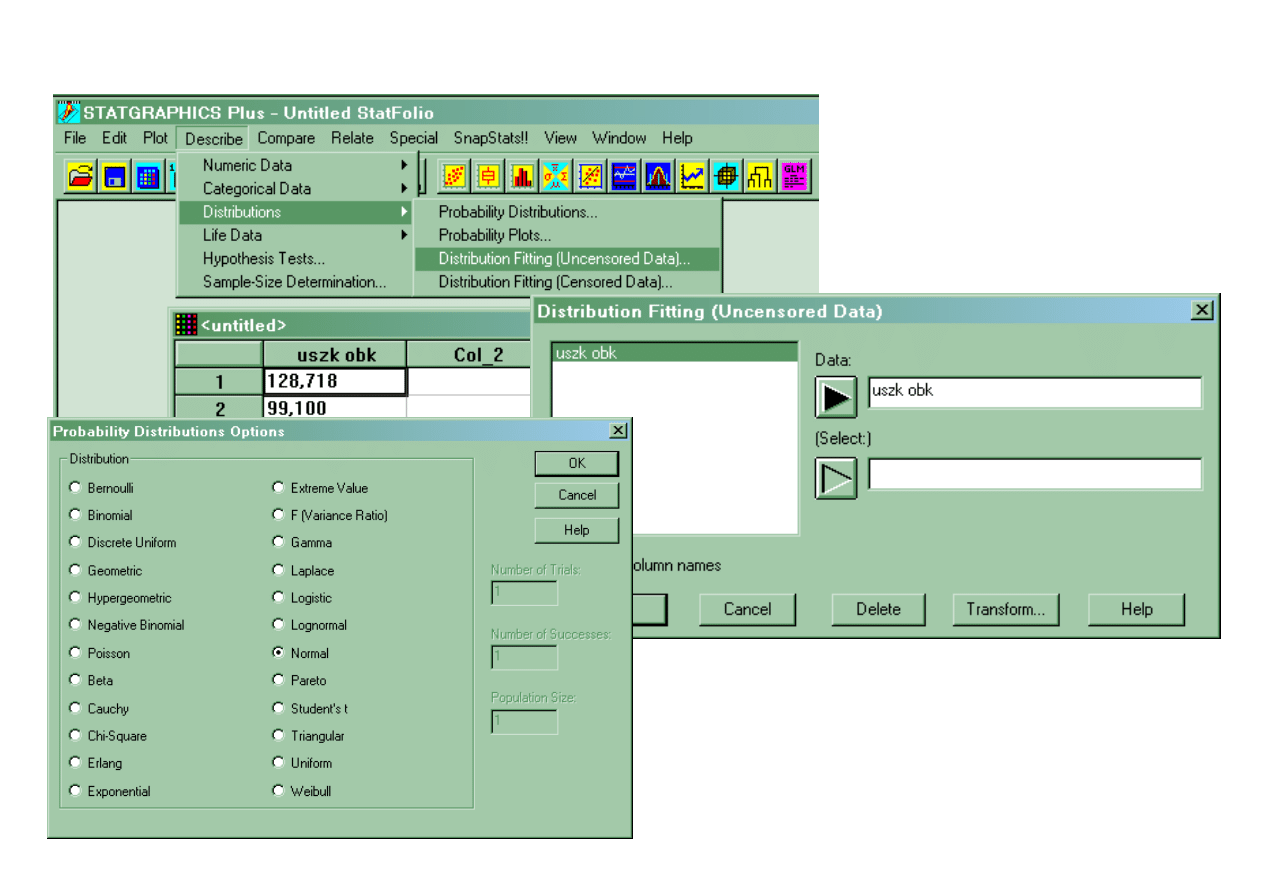The width and height of the screenshot is (1263, 893).
Task: Click the Delete button in Distribution Fitting
Action: click(x=879, y=609)
